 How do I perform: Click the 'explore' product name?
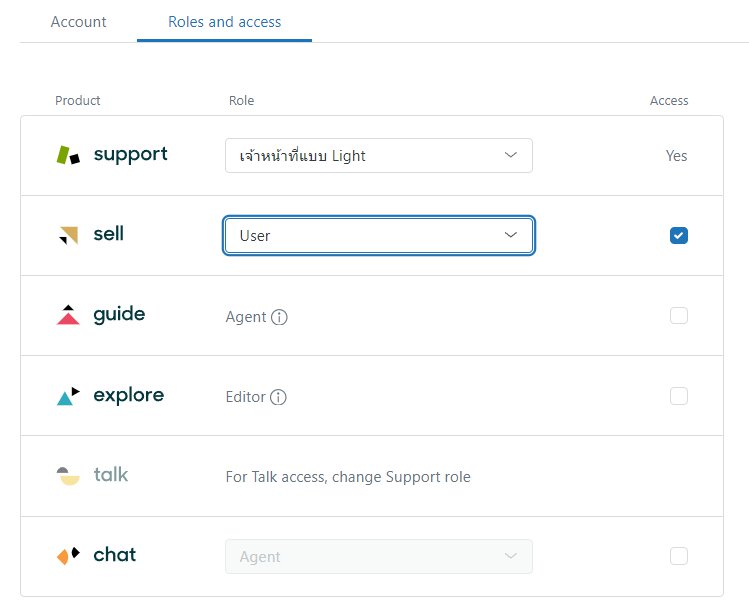coord(128,395)
